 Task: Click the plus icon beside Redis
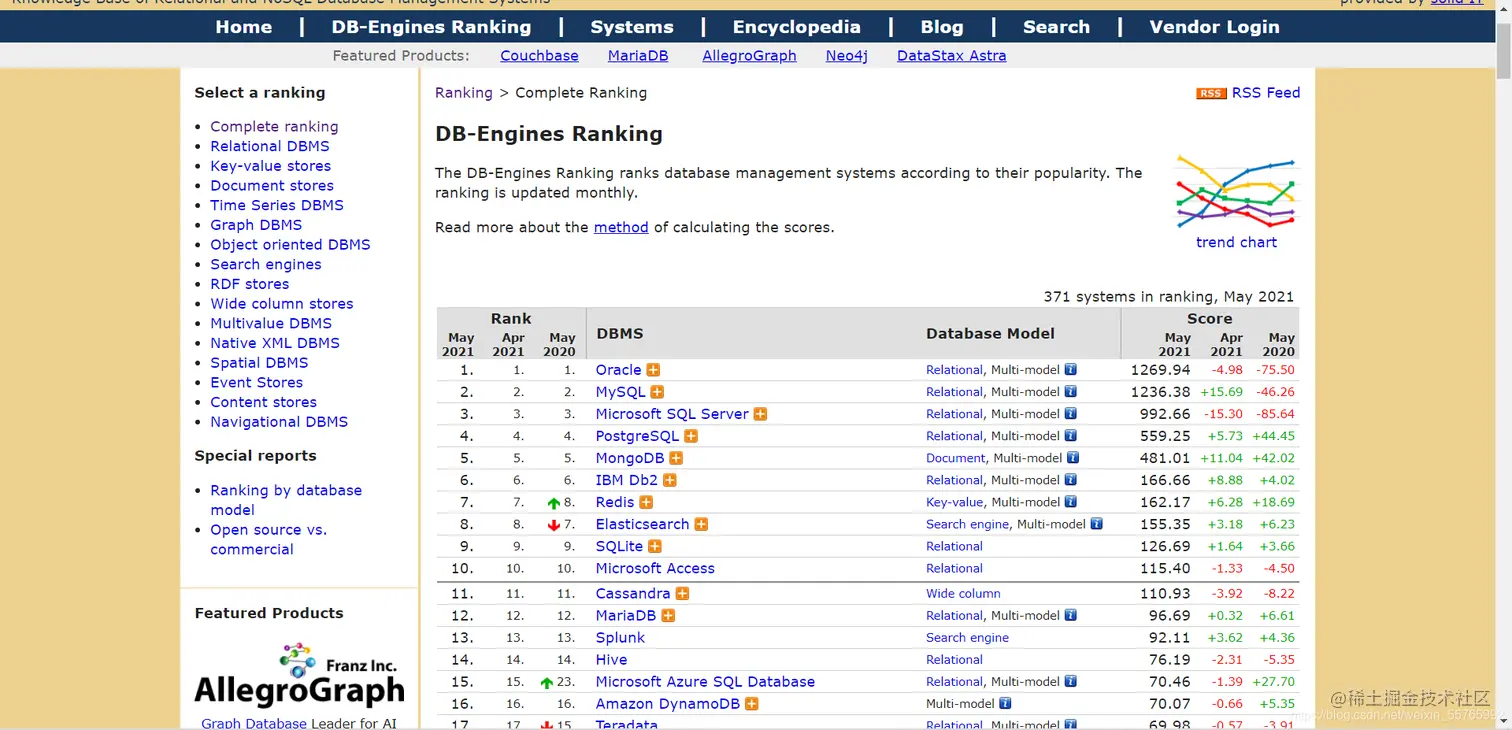(646, 502)
